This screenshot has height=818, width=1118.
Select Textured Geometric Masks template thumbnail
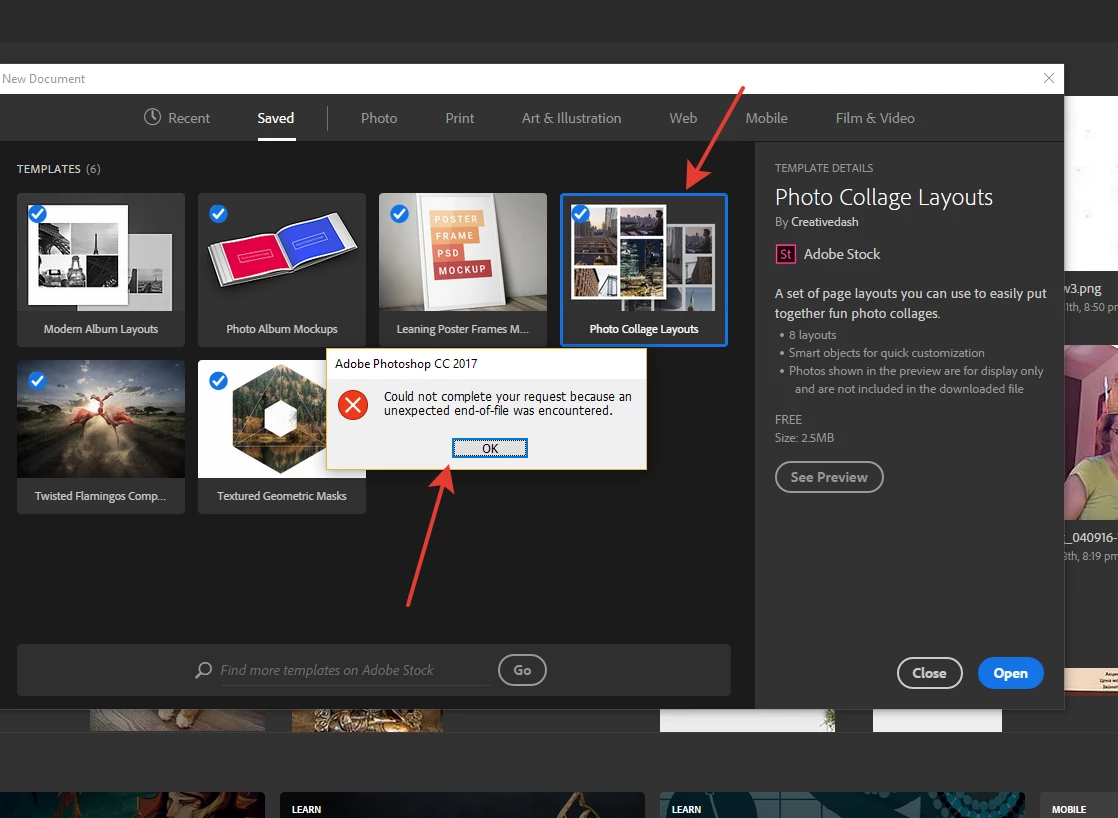coord(262,419)
